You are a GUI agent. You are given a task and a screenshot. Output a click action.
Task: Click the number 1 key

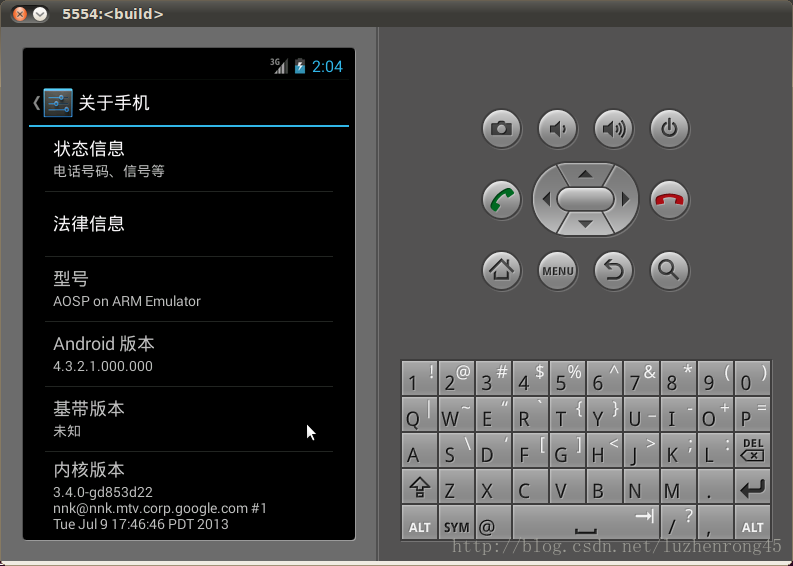point(420,378)
